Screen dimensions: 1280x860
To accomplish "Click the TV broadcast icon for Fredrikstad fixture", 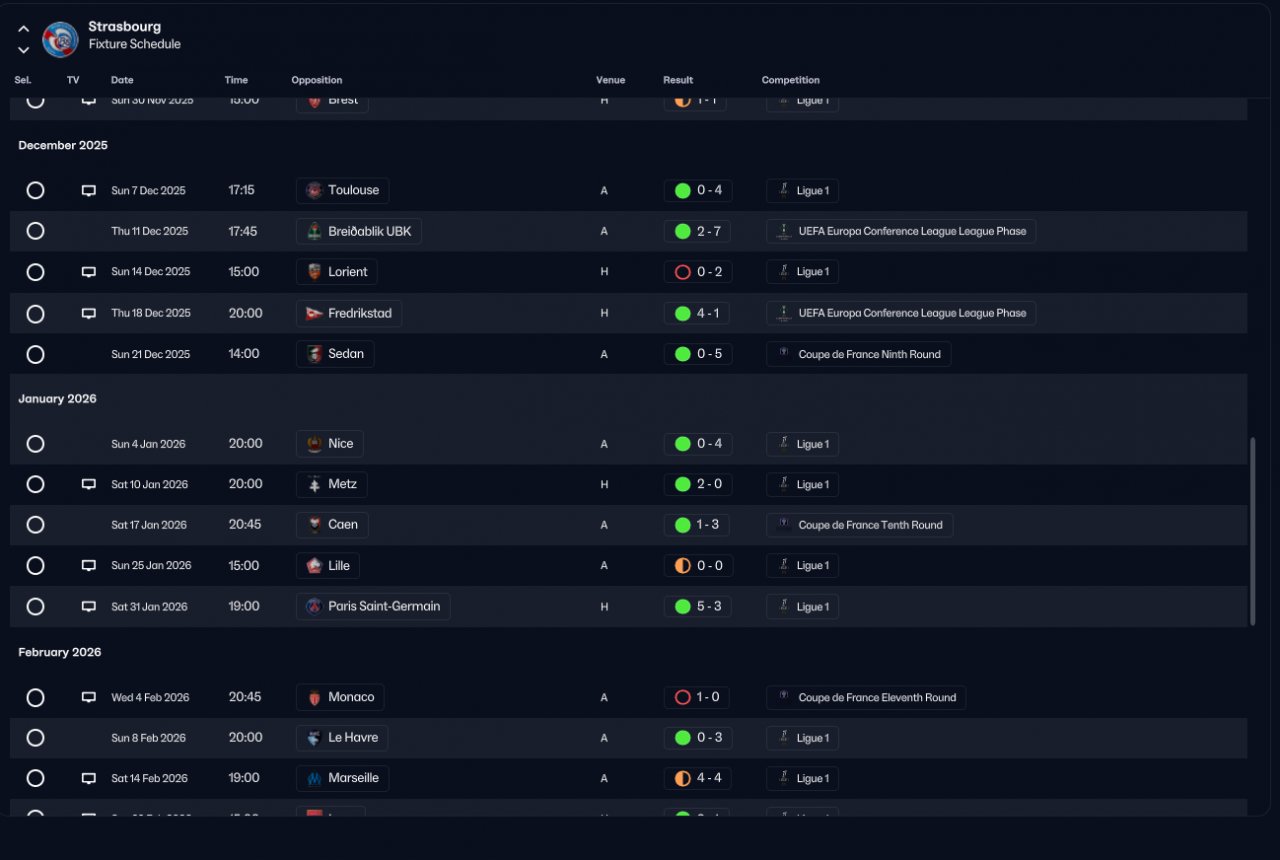I will coord(88,313).
